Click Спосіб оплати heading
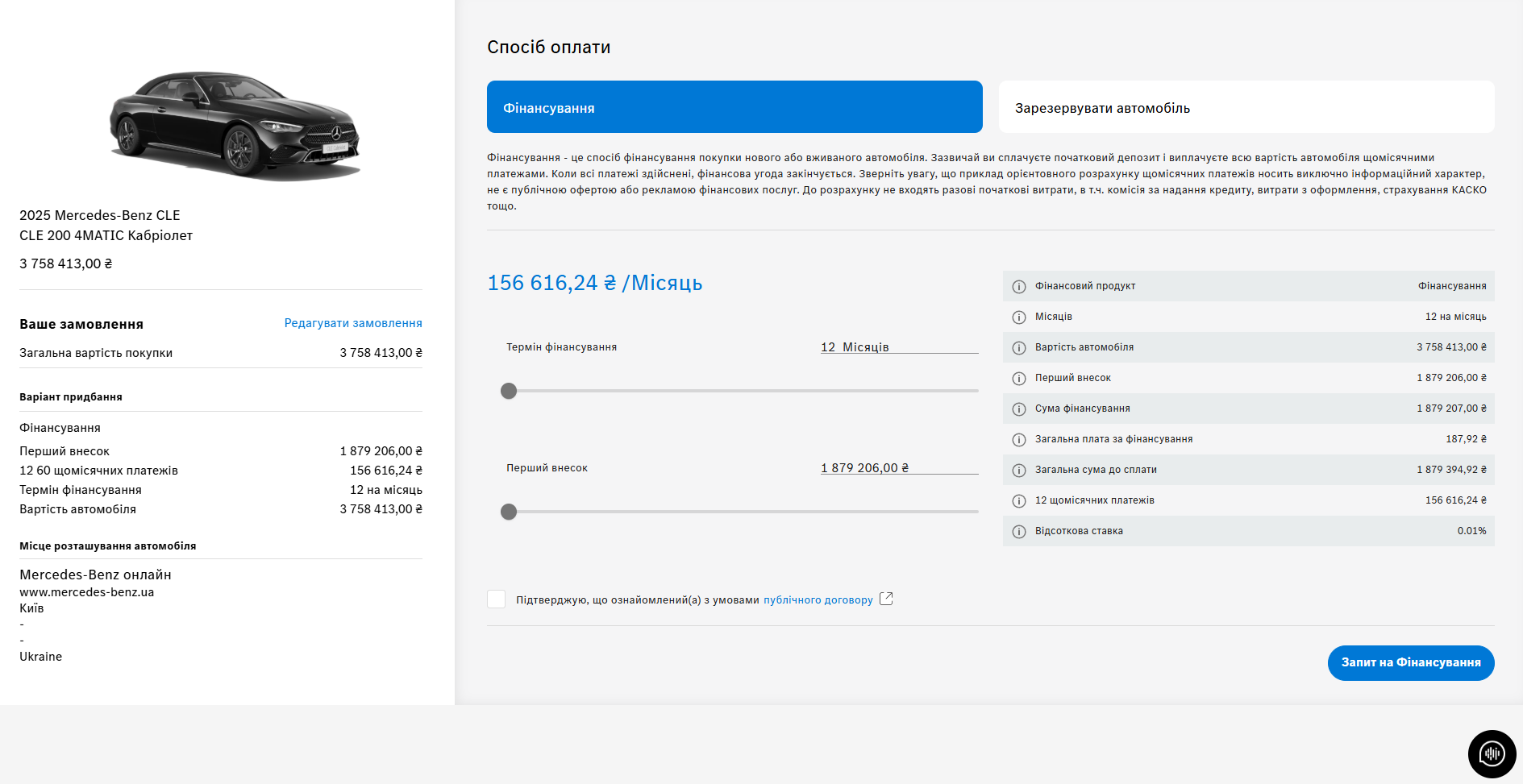Screen dimensions: 1523x784 click(x=549, y=48)
